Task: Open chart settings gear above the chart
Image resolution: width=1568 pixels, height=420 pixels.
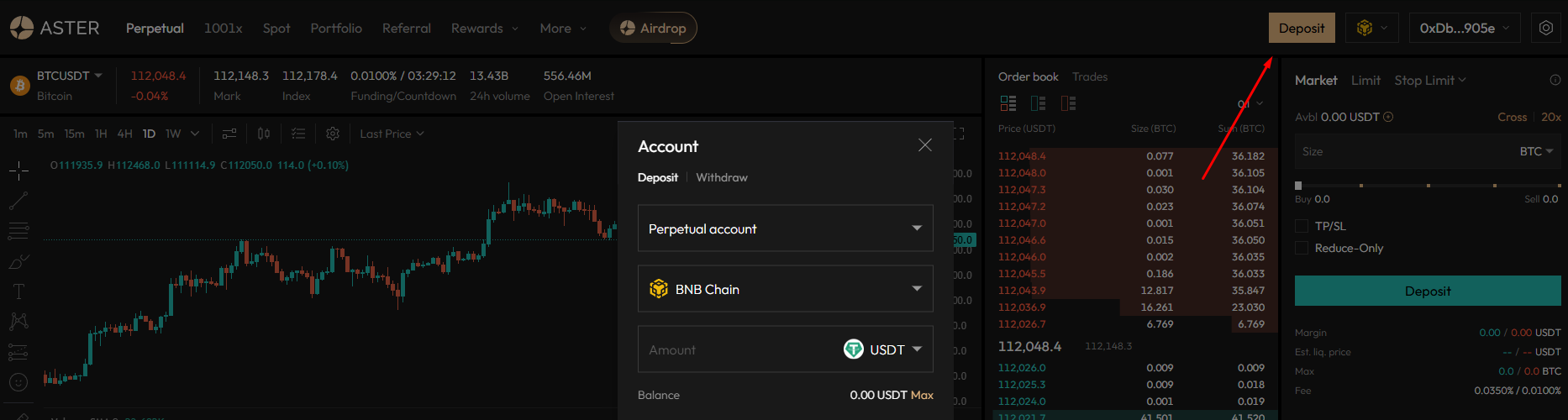Action: 333,134
